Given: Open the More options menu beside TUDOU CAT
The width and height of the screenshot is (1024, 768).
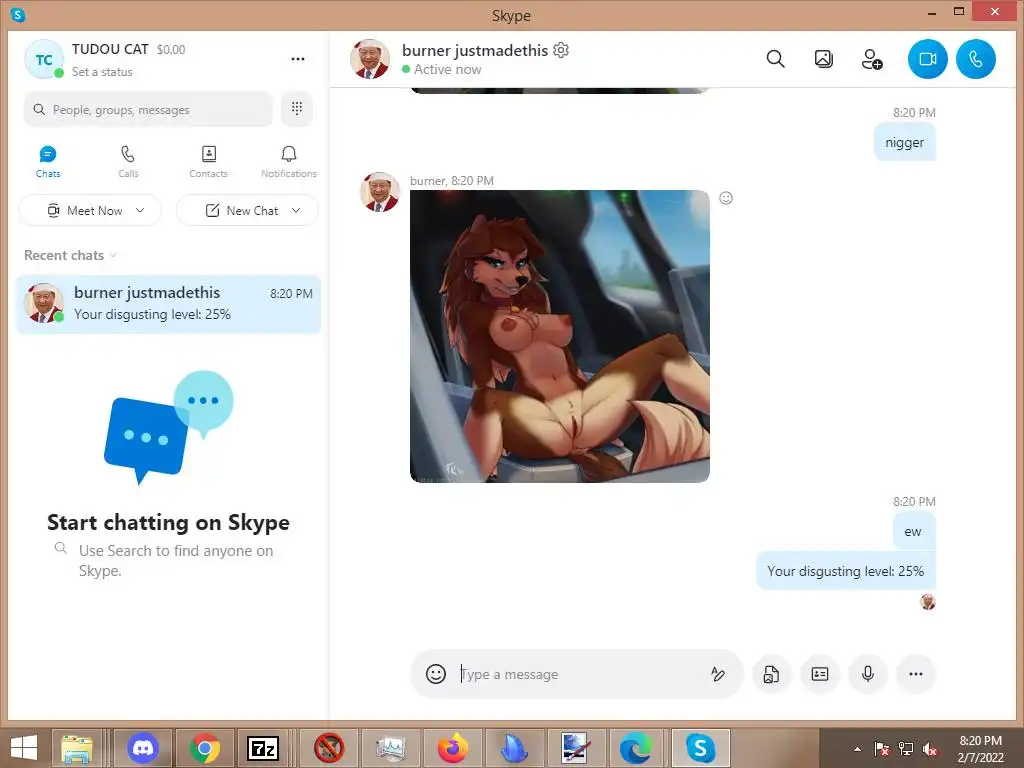Looking at the screenshot, I should (x=298, y=59).
